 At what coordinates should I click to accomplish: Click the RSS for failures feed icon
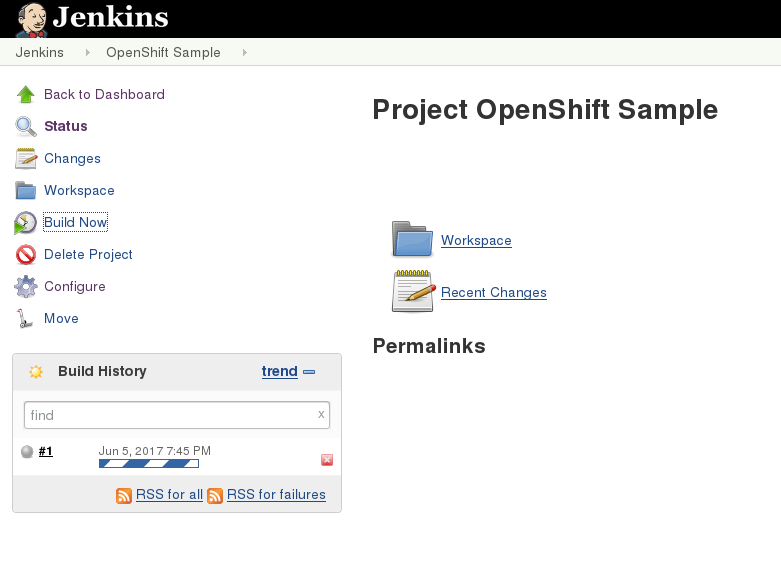215,496
